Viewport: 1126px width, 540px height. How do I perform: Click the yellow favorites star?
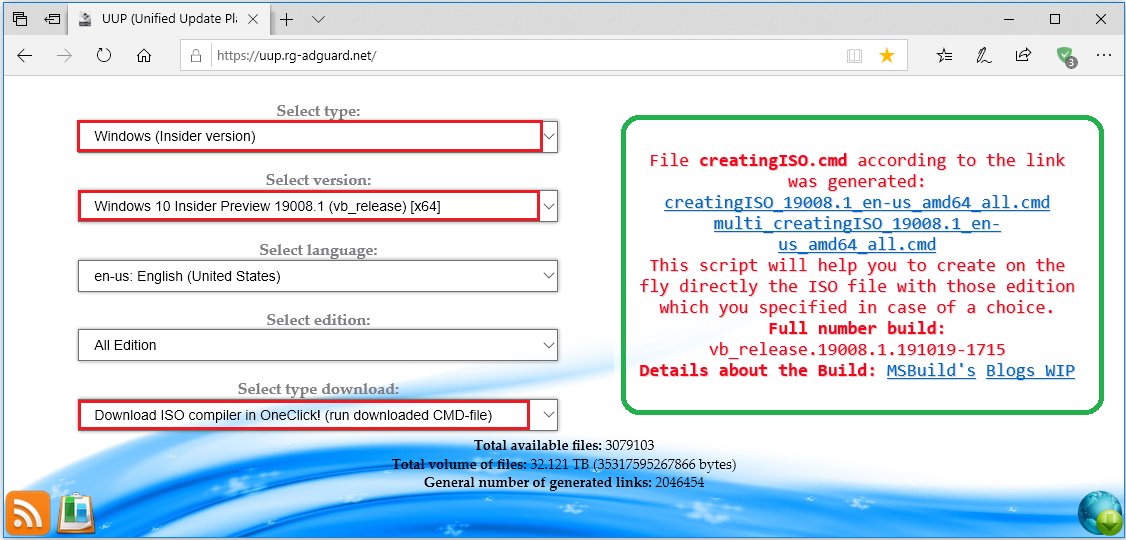click(887, 55)
